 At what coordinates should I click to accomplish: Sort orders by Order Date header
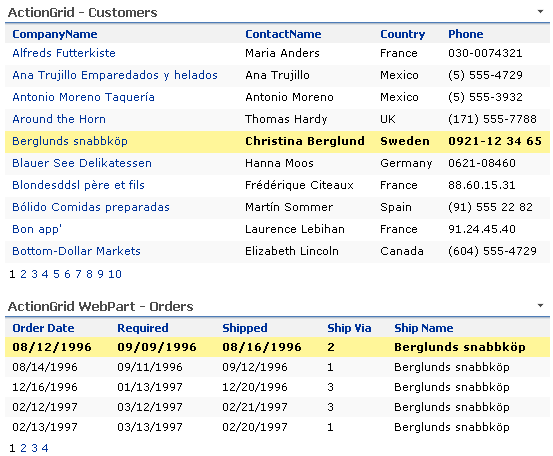(x=43, y=328)
